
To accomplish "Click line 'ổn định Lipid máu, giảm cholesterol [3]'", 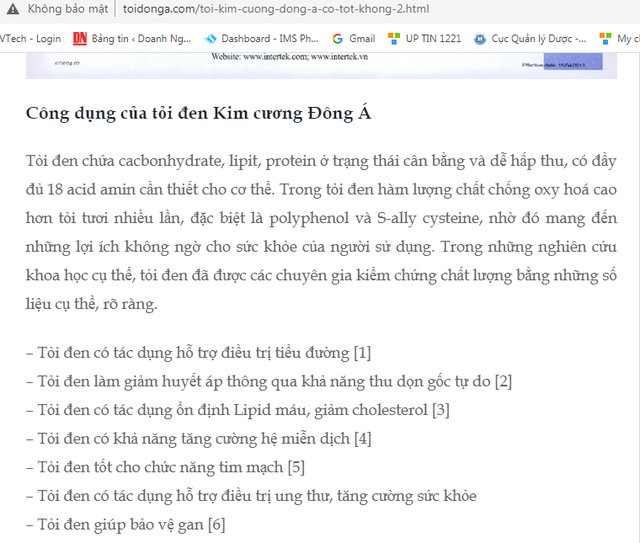I will click(313, 410).
